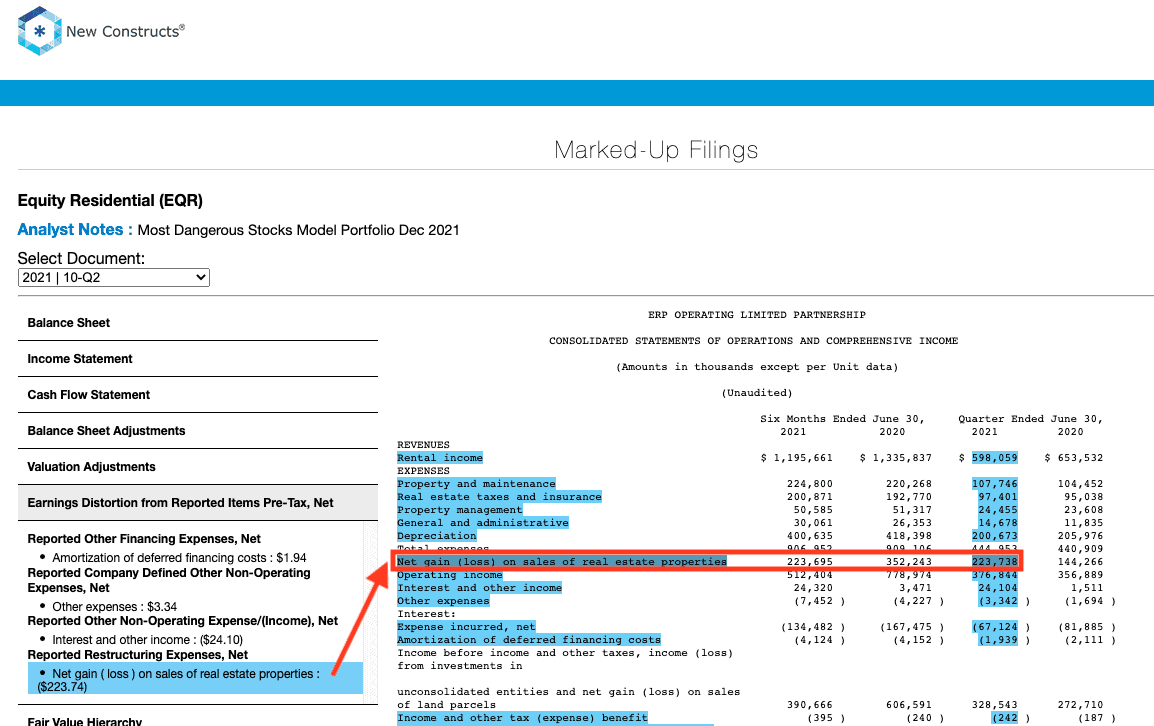
Task: Click highlighted value 223,738 in Net gain row
Action: (x=994, y=562)
